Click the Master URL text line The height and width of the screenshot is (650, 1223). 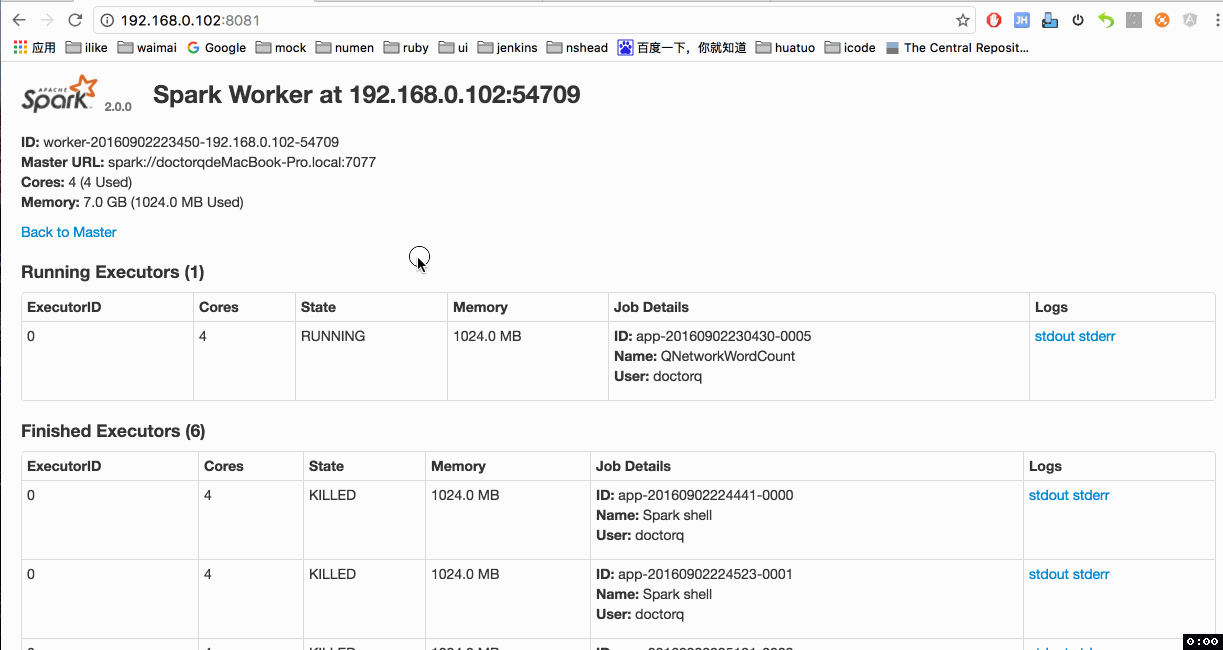point(199,162)
